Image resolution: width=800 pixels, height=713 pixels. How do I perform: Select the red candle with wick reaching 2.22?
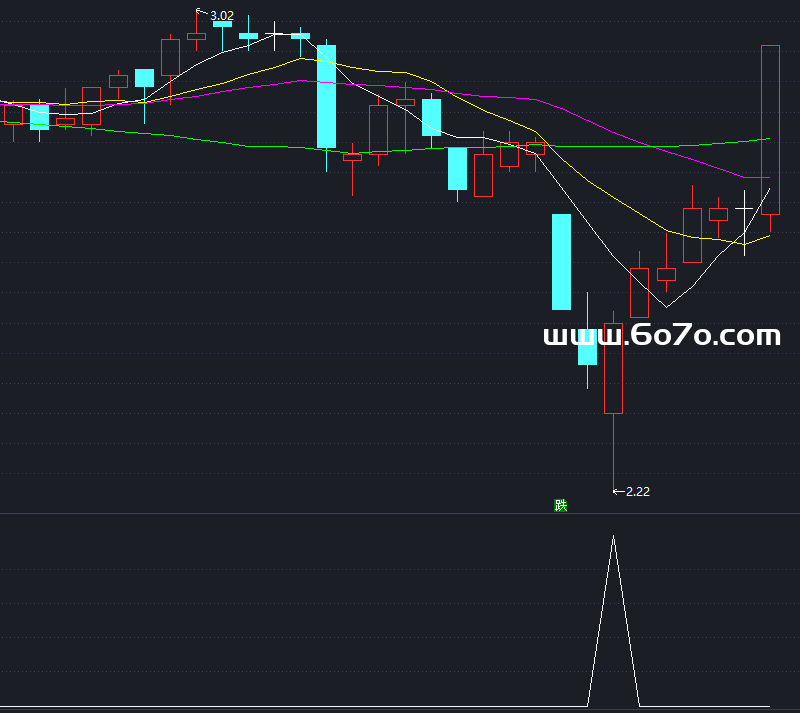613,368
